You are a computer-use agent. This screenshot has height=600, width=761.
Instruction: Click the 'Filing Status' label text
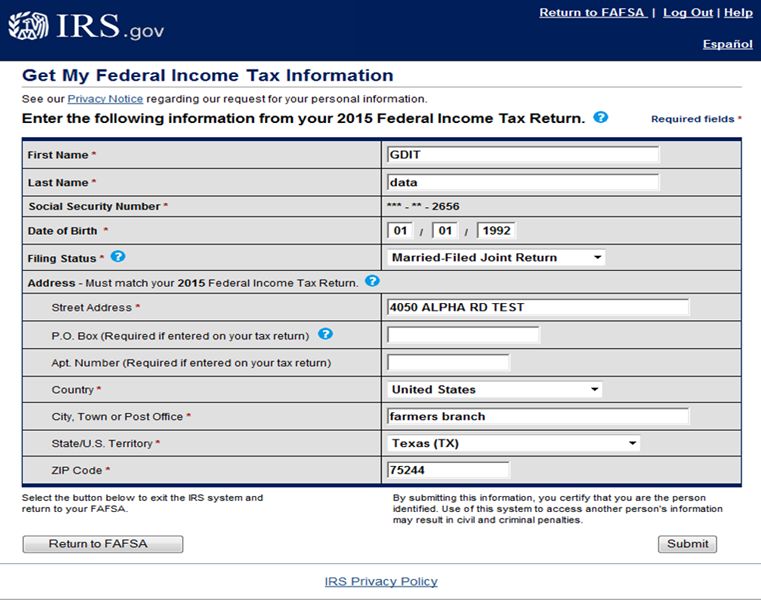click(62, 259)
